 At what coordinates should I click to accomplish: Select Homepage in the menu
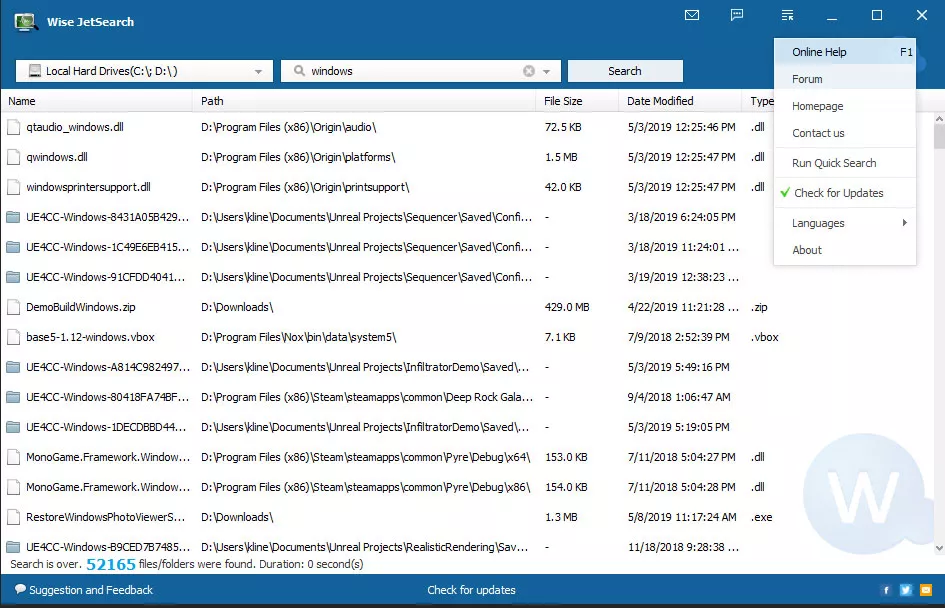tap(845, 106)
